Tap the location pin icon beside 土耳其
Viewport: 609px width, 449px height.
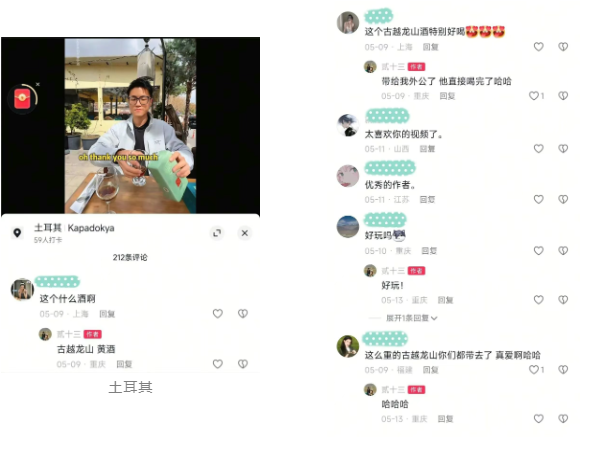(17, 233)
